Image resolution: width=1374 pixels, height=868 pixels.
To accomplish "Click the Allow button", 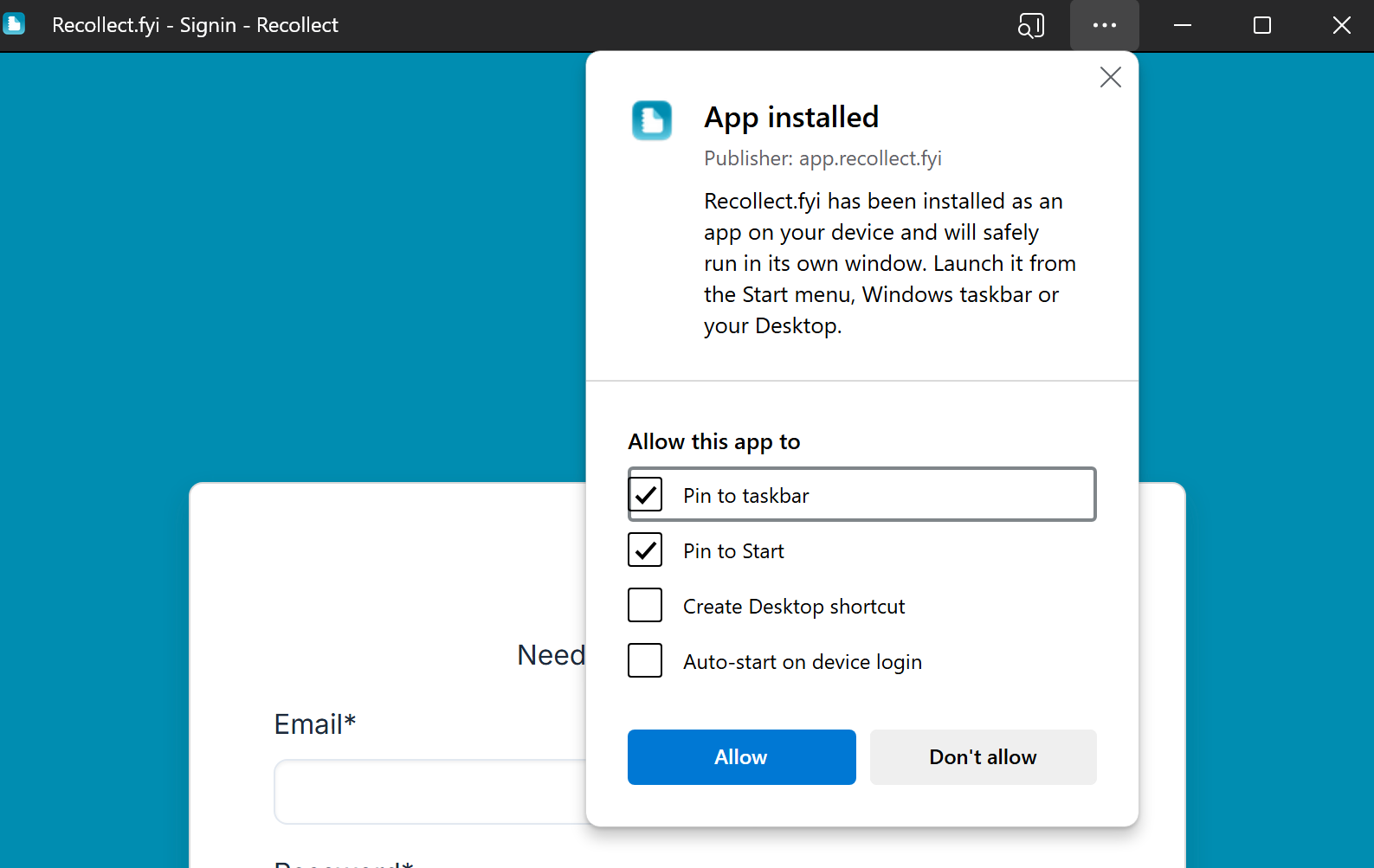I will 741,757.
